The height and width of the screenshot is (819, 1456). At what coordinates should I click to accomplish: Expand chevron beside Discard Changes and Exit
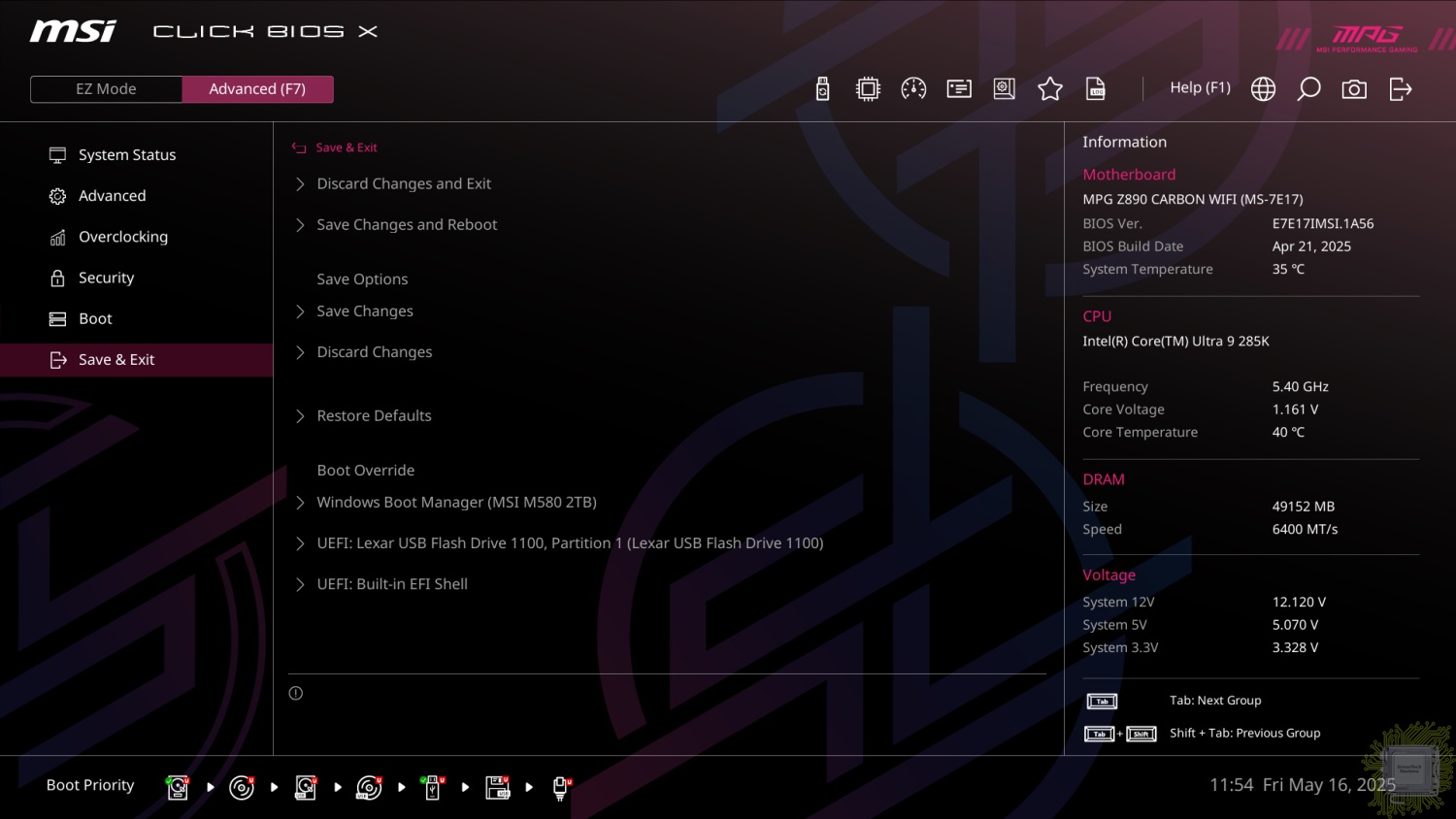300,184
